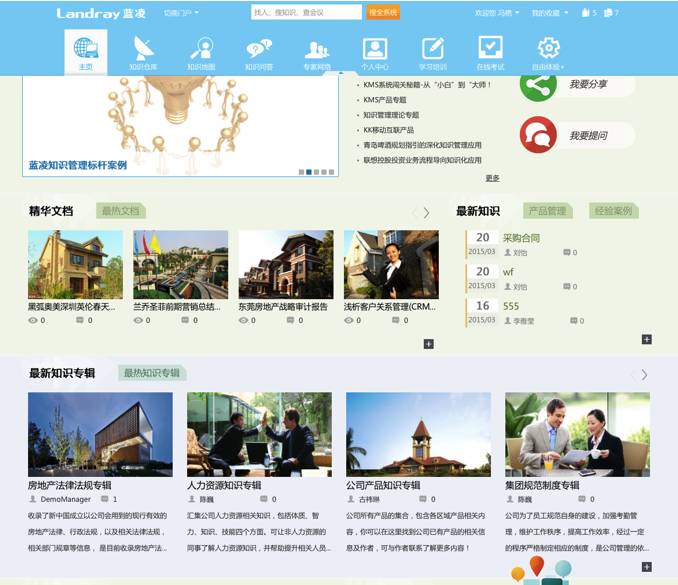Open expert network people icon
Image resolution: width=678 pixels, height=585 pixels.
[317, 50]
